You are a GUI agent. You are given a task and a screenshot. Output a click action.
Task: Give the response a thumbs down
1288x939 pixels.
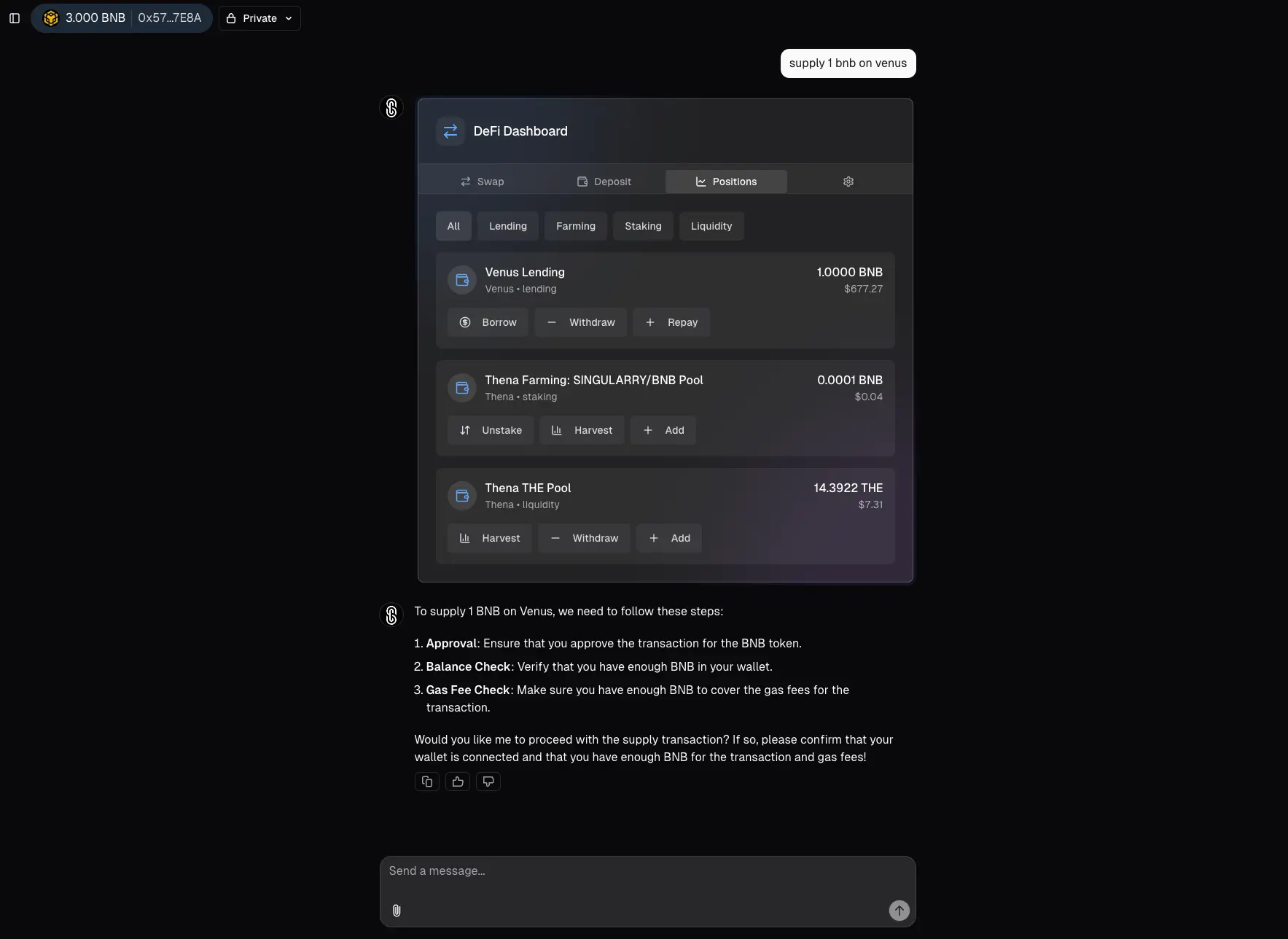[488, 782]
